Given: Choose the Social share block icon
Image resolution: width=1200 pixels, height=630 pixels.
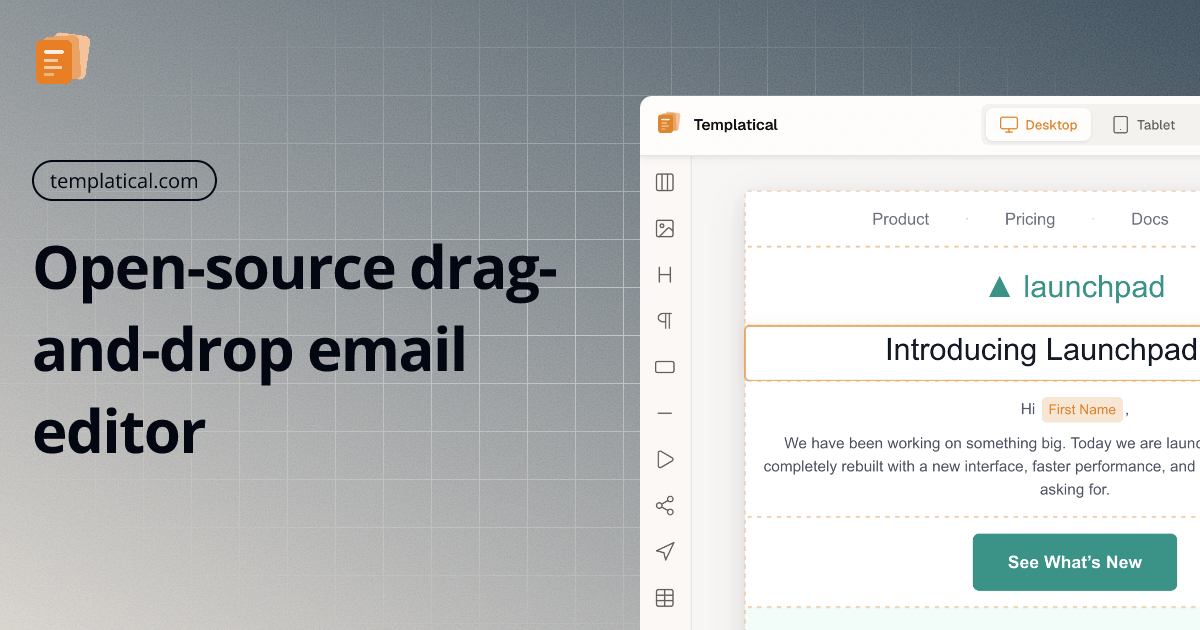Looking at the screenshot, I should pos(665,505).
